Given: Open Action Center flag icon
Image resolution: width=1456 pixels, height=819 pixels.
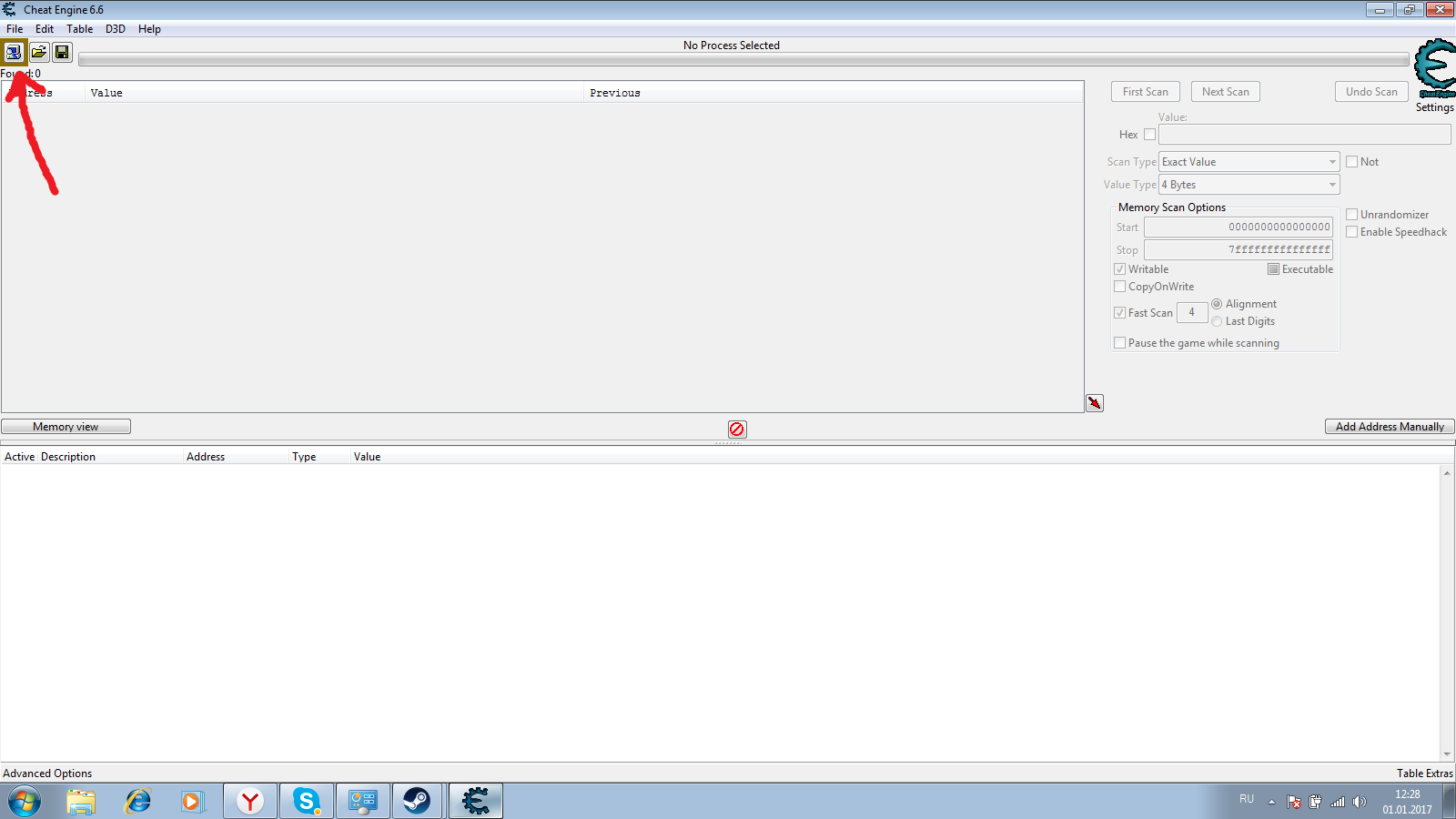Looking at the screenshot, I should (1294, 802).
